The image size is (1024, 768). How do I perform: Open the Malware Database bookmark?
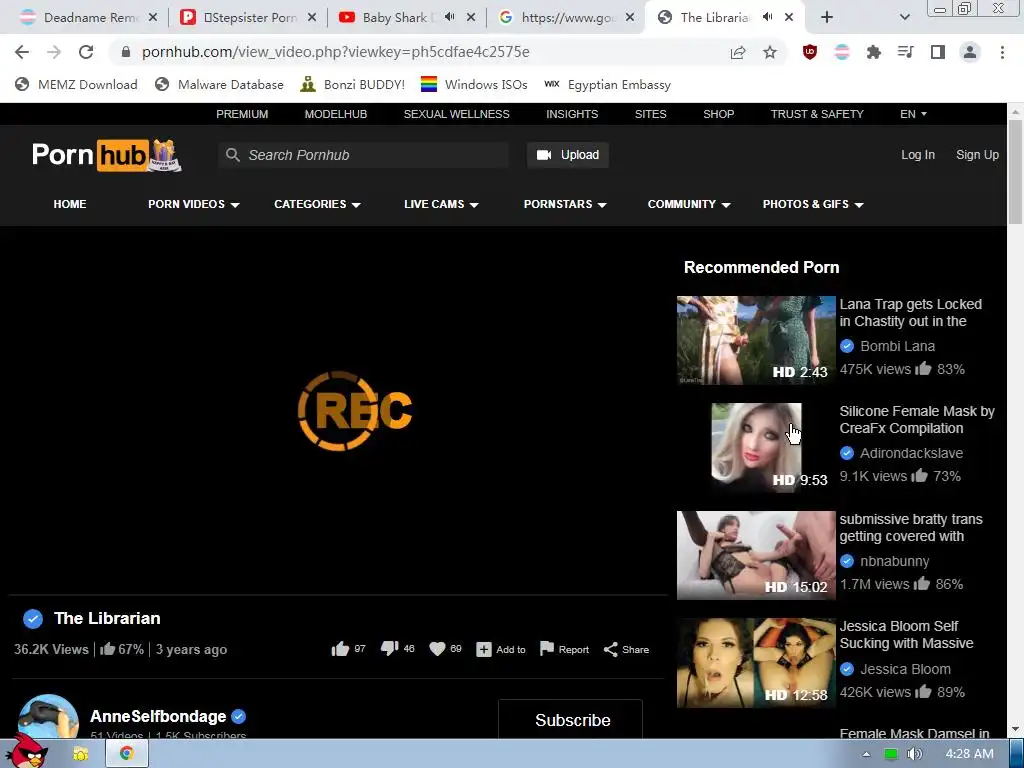click(219, 84)
